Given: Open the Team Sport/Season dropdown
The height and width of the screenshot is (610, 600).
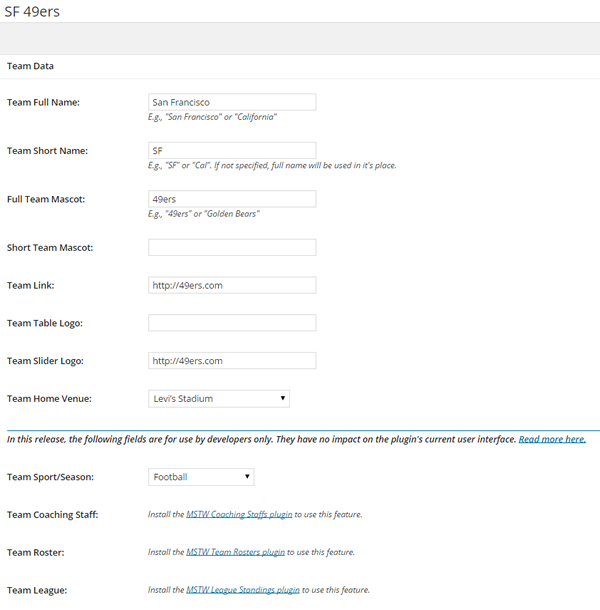Looking at the screenshot, I should (201, 477).
